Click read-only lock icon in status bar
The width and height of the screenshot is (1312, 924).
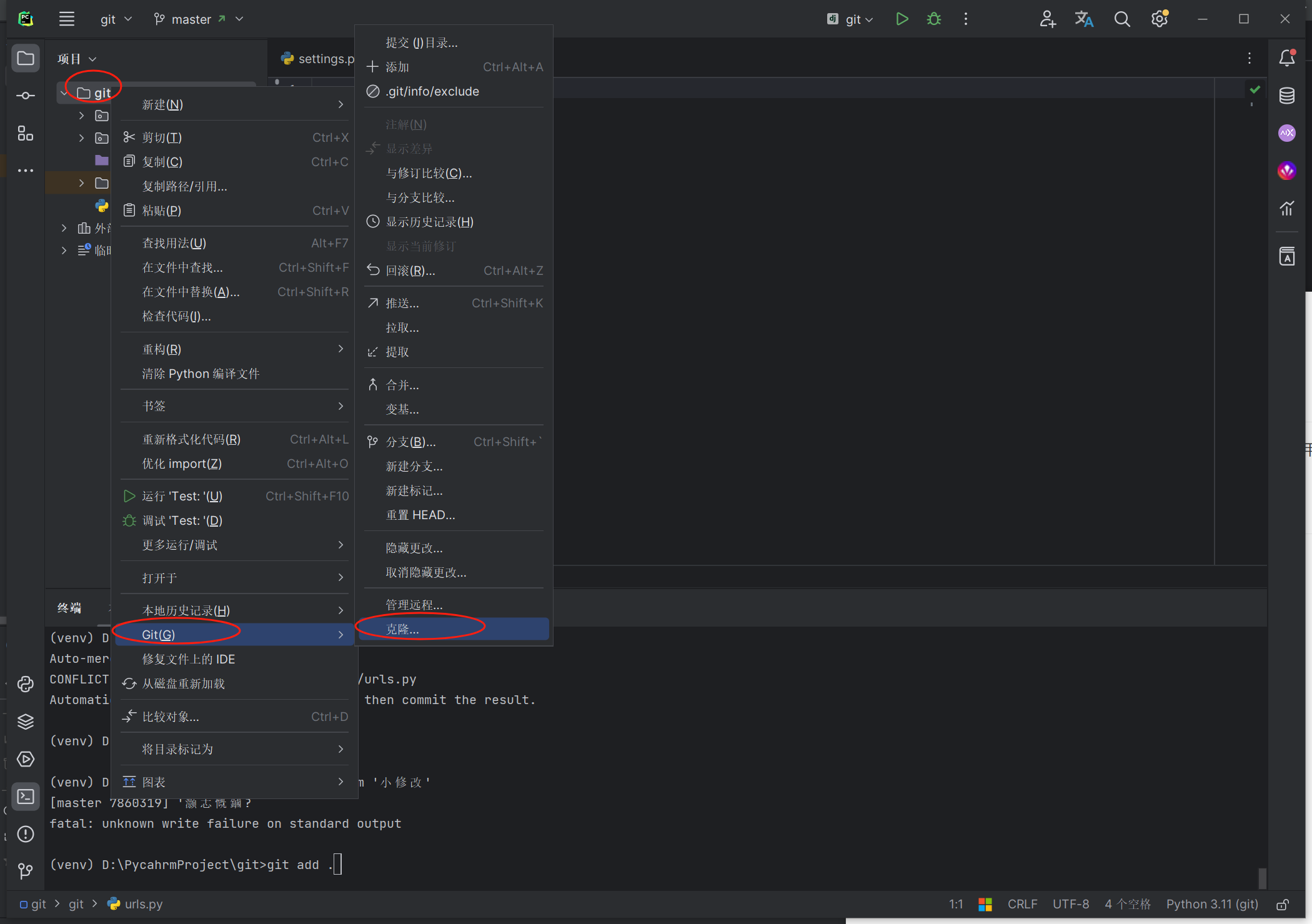click(1283, 905)
